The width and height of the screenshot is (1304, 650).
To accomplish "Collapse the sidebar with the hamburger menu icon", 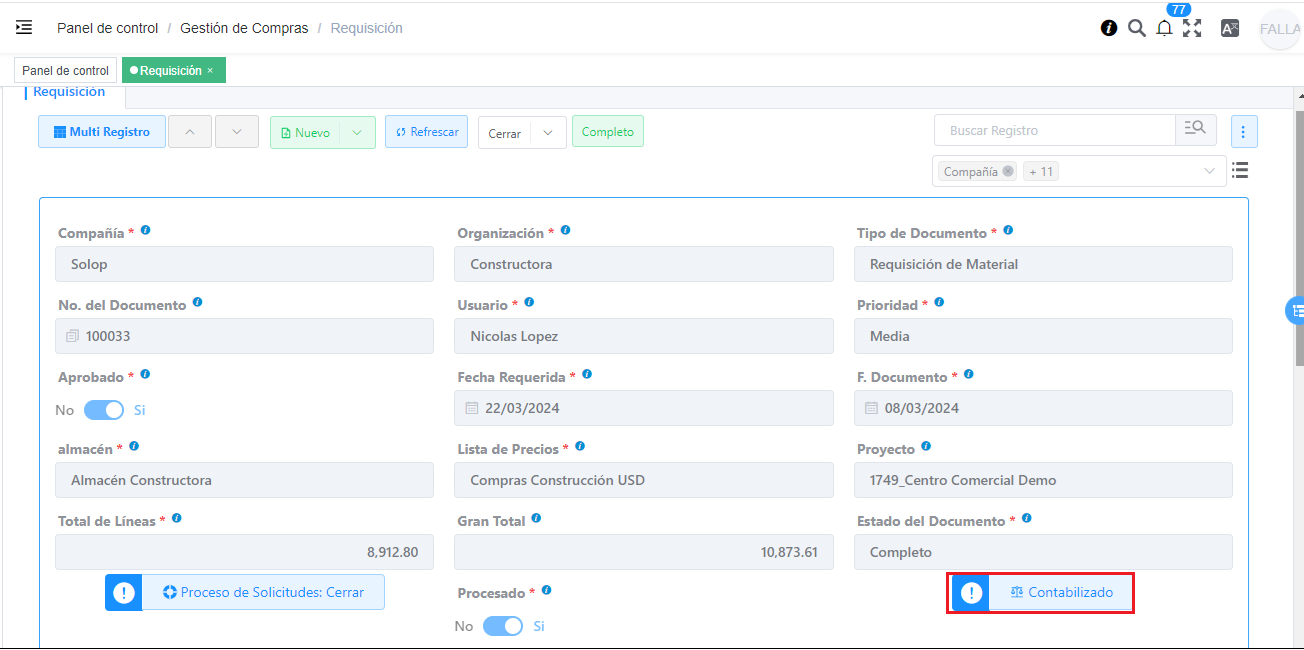I will [24, 28].
